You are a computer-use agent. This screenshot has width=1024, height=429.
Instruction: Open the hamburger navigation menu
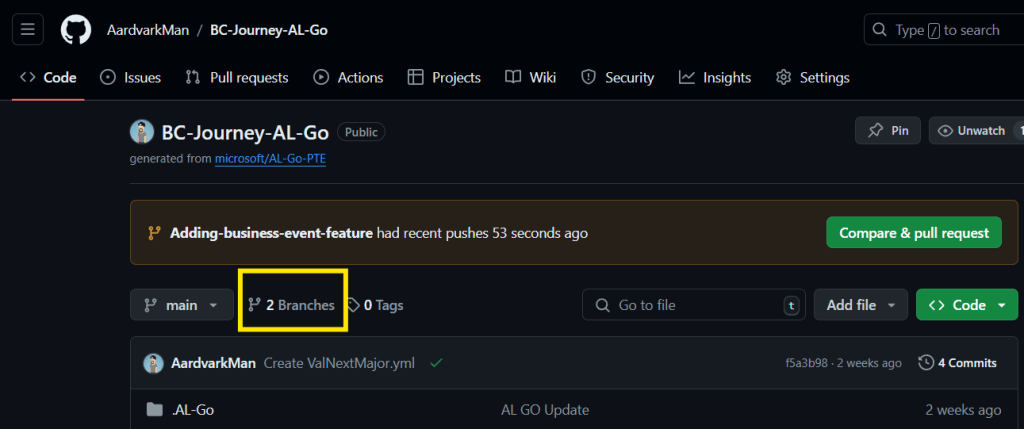pyautogui.click(x=27, y=29)
